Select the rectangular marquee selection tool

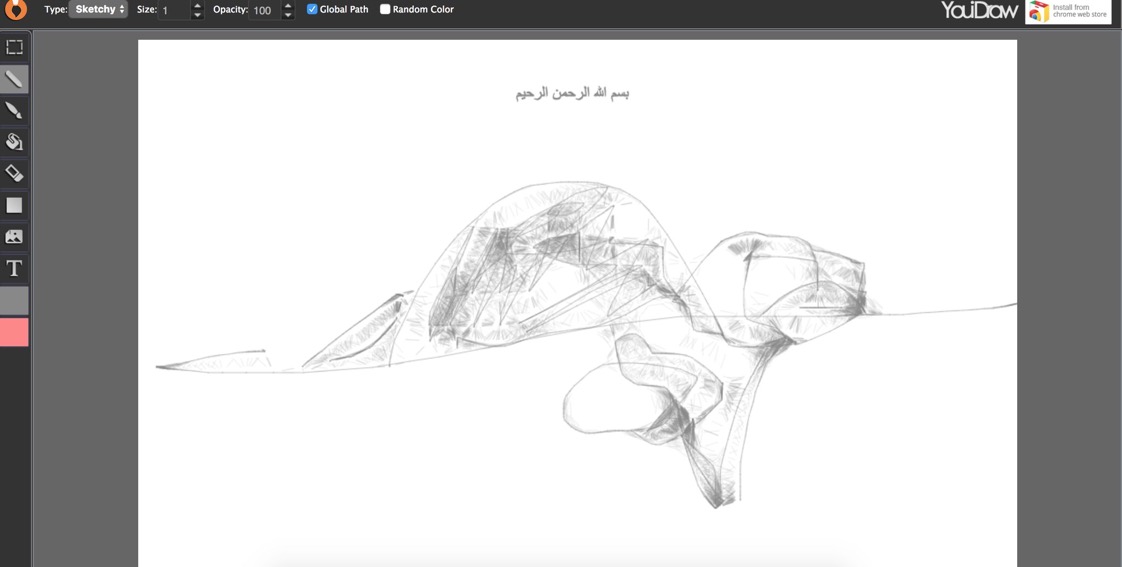point(14,47)
